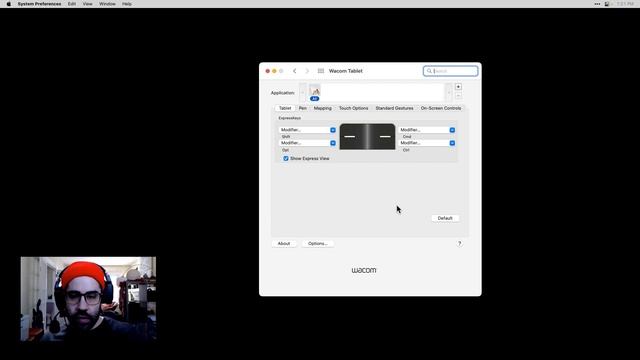The height and width of the screenshot is (360, 640).
Task: Click the About button
Action: point(284,244)
